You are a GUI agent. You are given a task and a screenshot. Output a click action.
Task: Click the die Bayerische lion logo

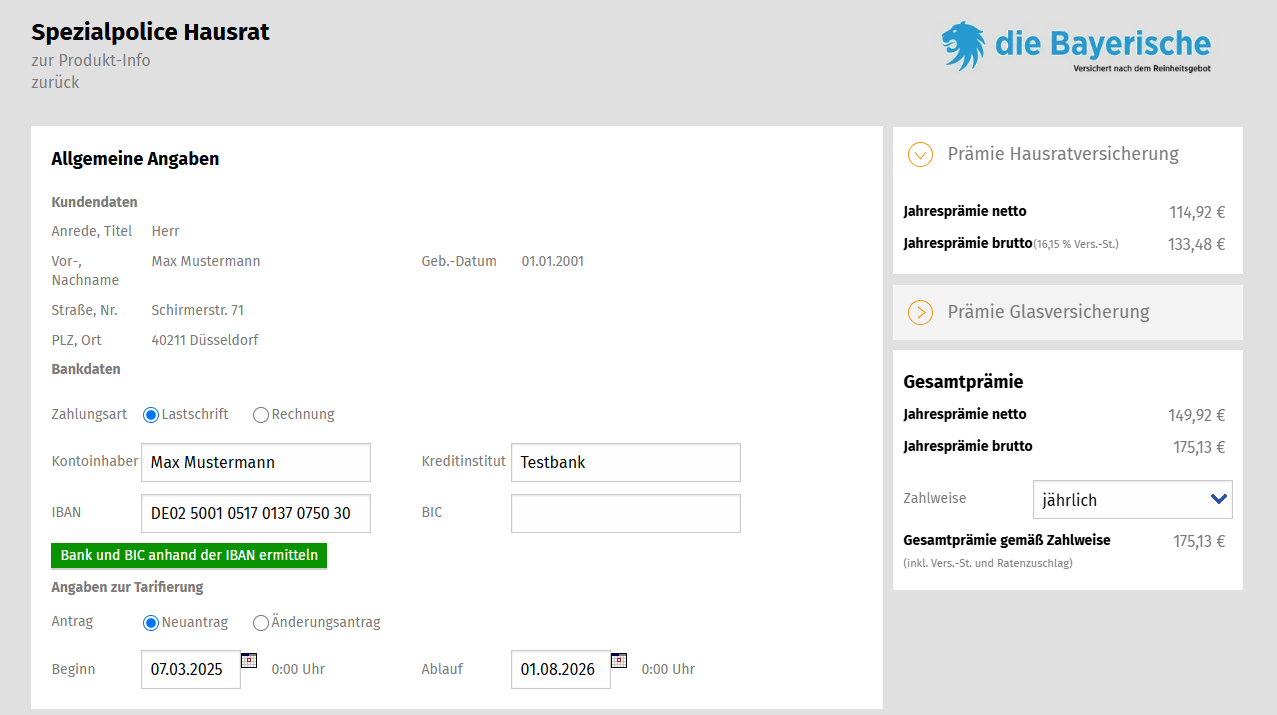[962, 46]
